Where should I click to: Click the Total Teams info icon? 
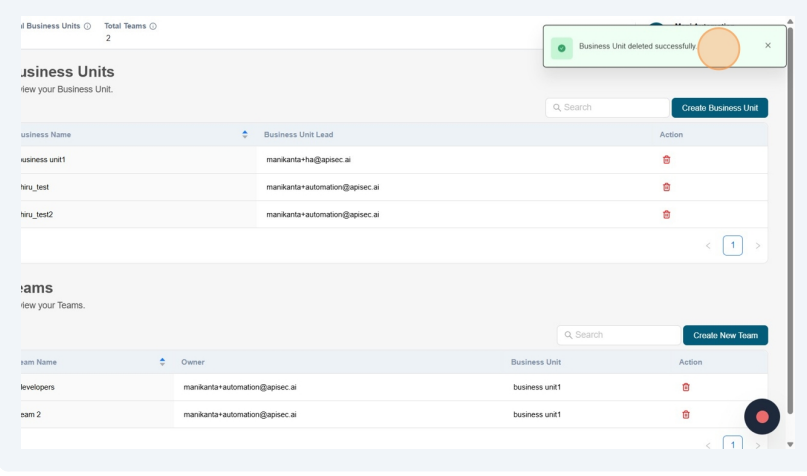pos(153,26)
